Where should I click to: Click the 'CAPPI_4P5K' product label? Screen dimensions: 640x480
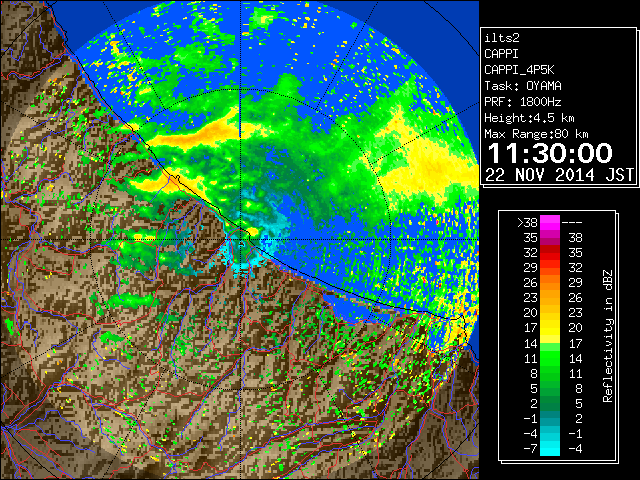(519, 70)
